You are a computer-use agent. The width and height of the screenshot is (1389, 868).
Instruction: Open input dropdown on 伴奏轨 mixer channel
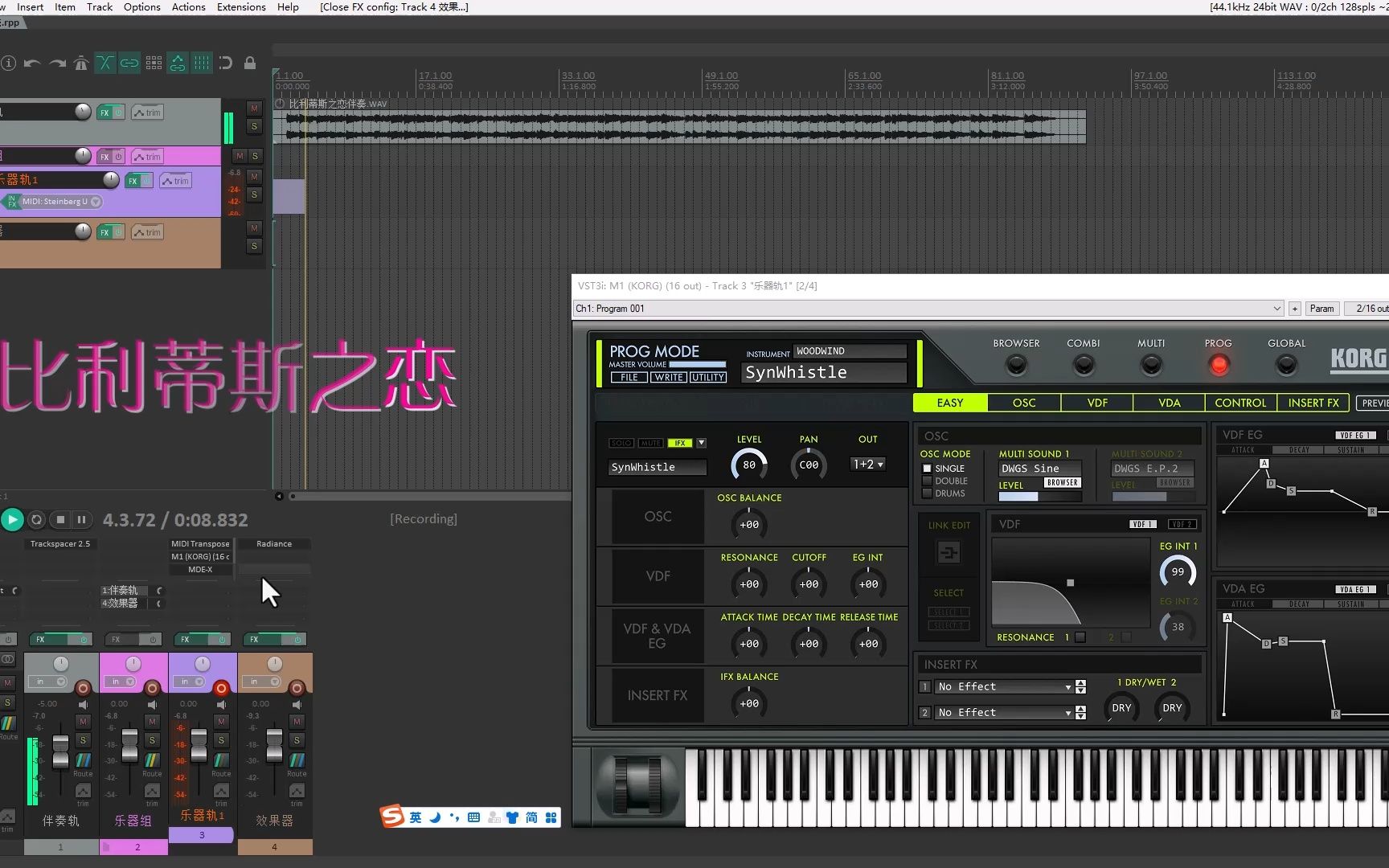[x=48, y=682]
